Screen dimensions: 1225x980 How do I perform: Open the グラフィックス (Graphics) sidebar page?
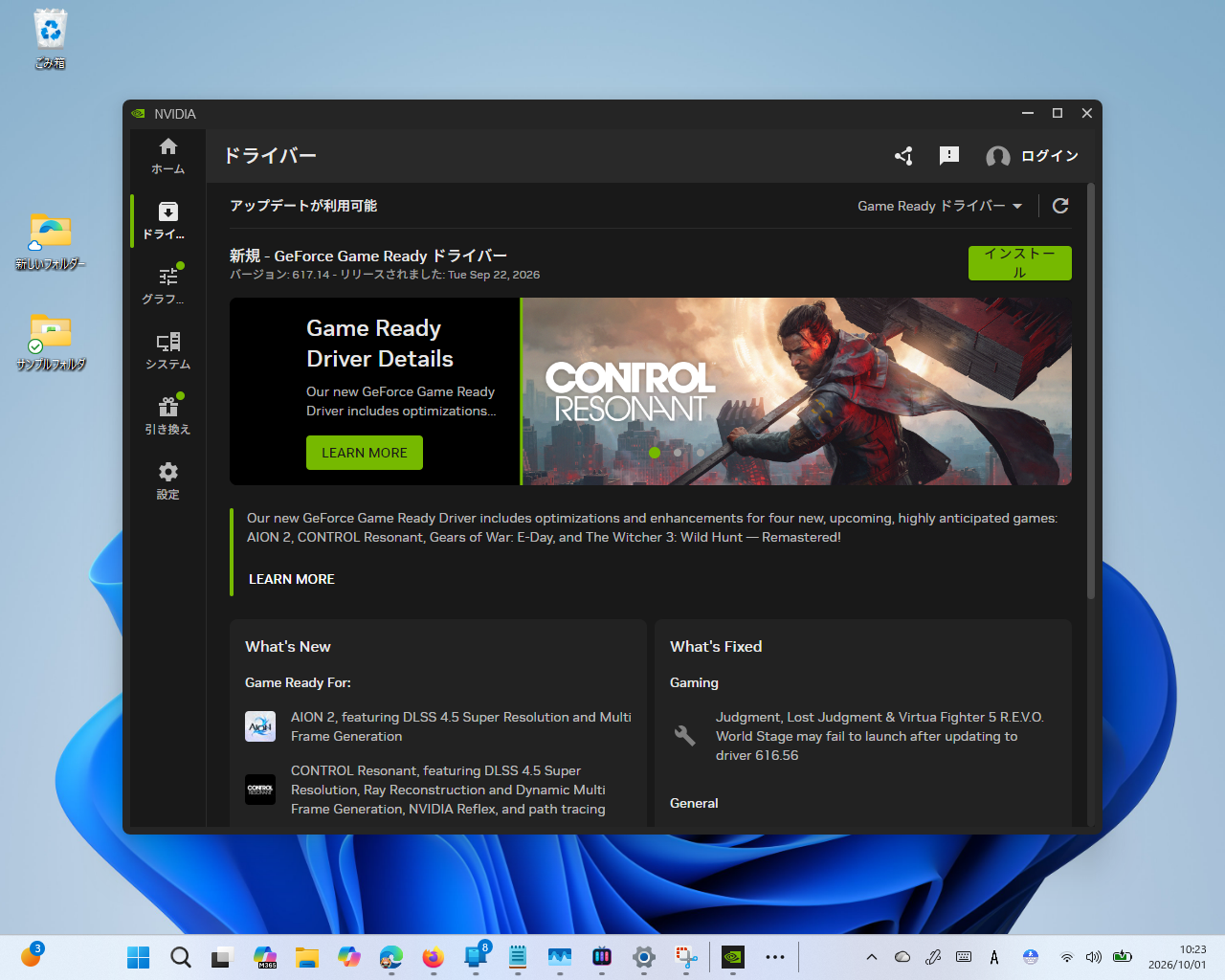pyautogui.click(x=168, y=285)
